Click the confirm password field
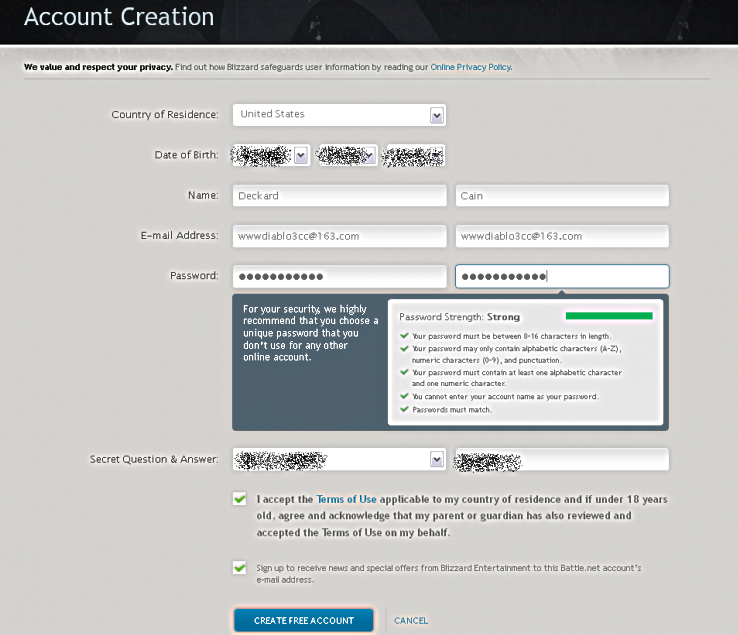The height and width of the screenshot is (635, 738). (x=562, y=276)
